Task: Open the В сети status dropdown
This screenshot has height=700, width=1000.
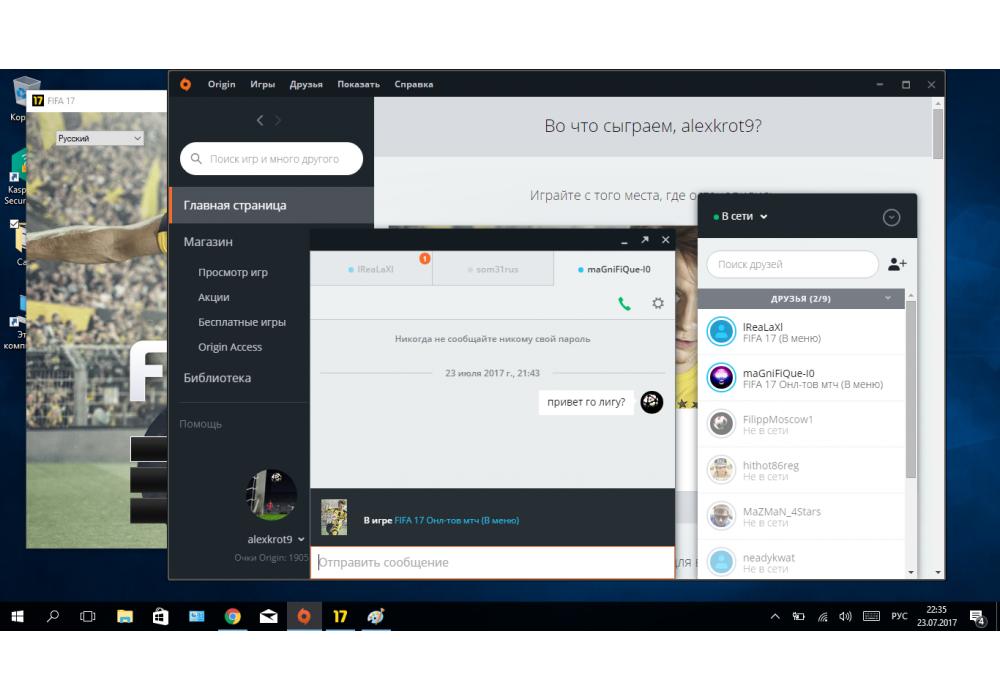Action: click(740, 217)
